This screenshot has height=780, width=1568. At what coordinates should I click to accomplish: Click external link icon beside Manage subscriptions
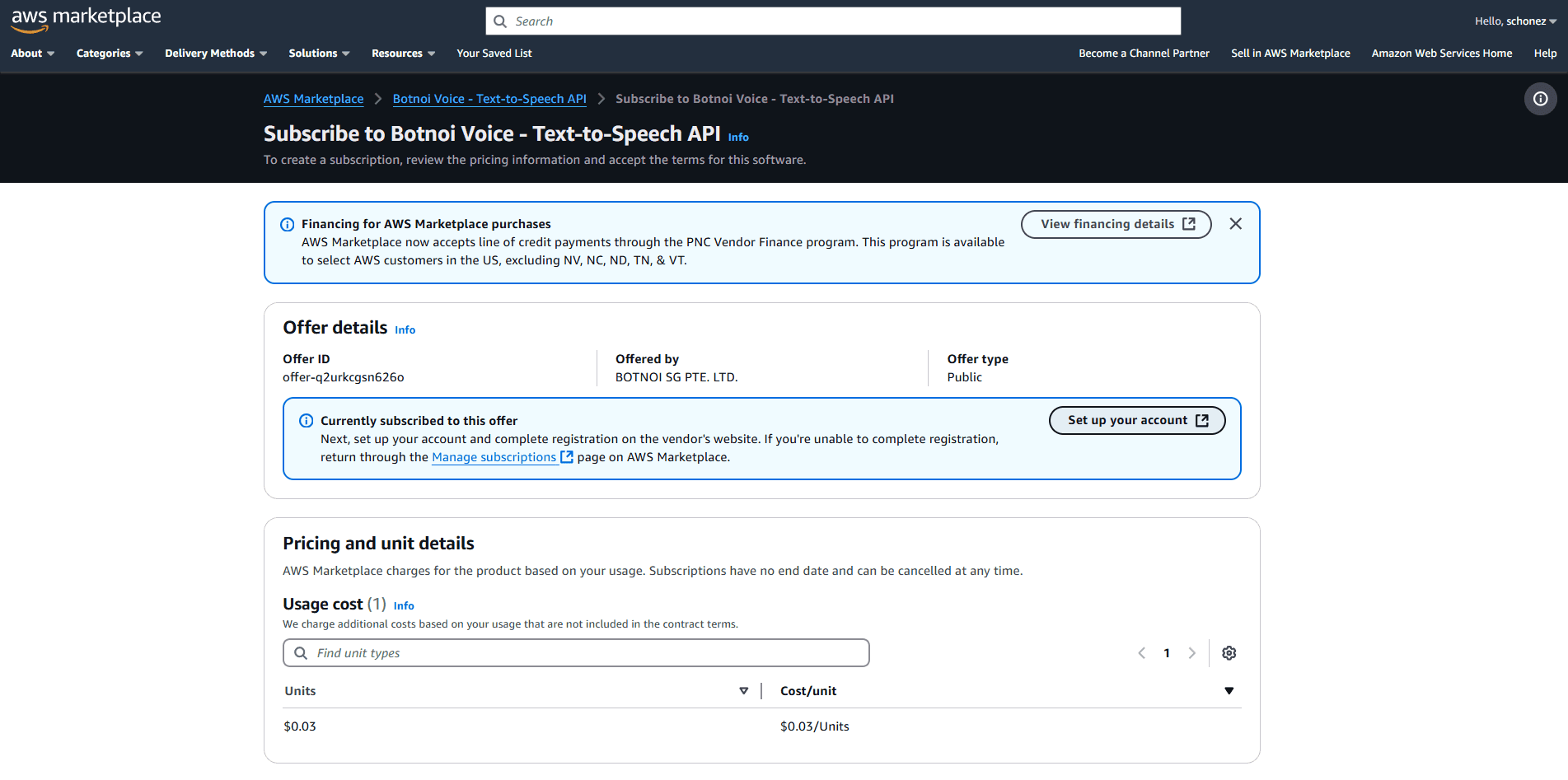coord(567,457)
